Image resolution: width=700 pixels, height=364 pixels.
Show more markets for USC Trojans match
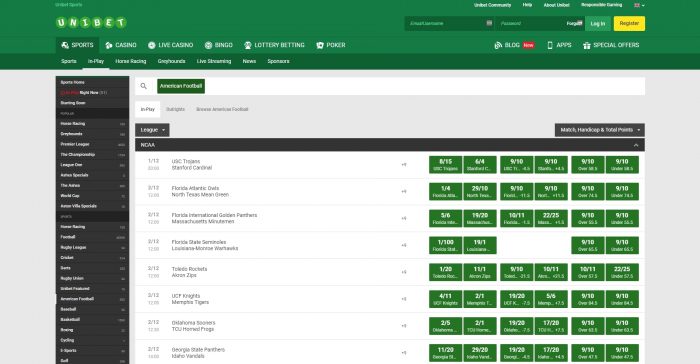[x=404, y=165]
